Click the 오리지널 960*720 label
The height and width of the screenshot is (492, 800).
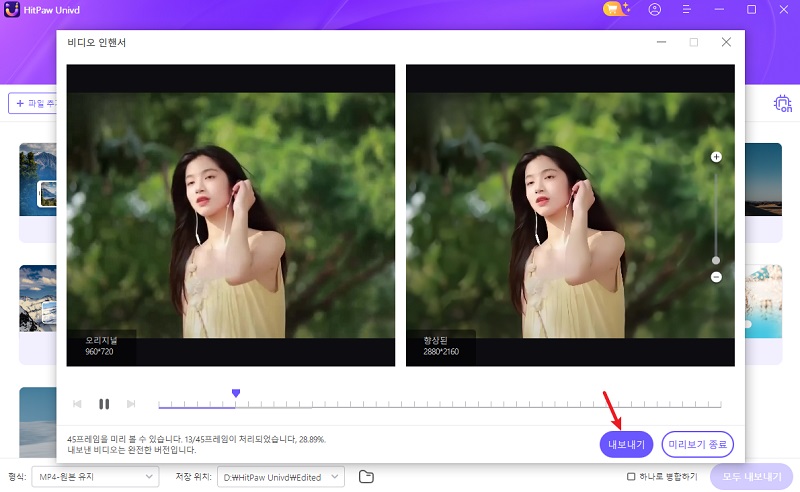point(101,346)
